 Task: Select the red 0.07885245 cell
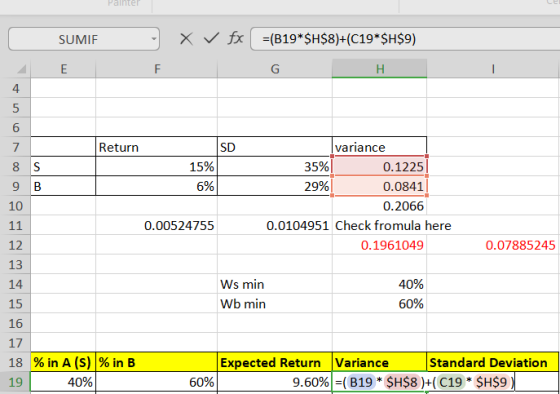pos(493,245)
